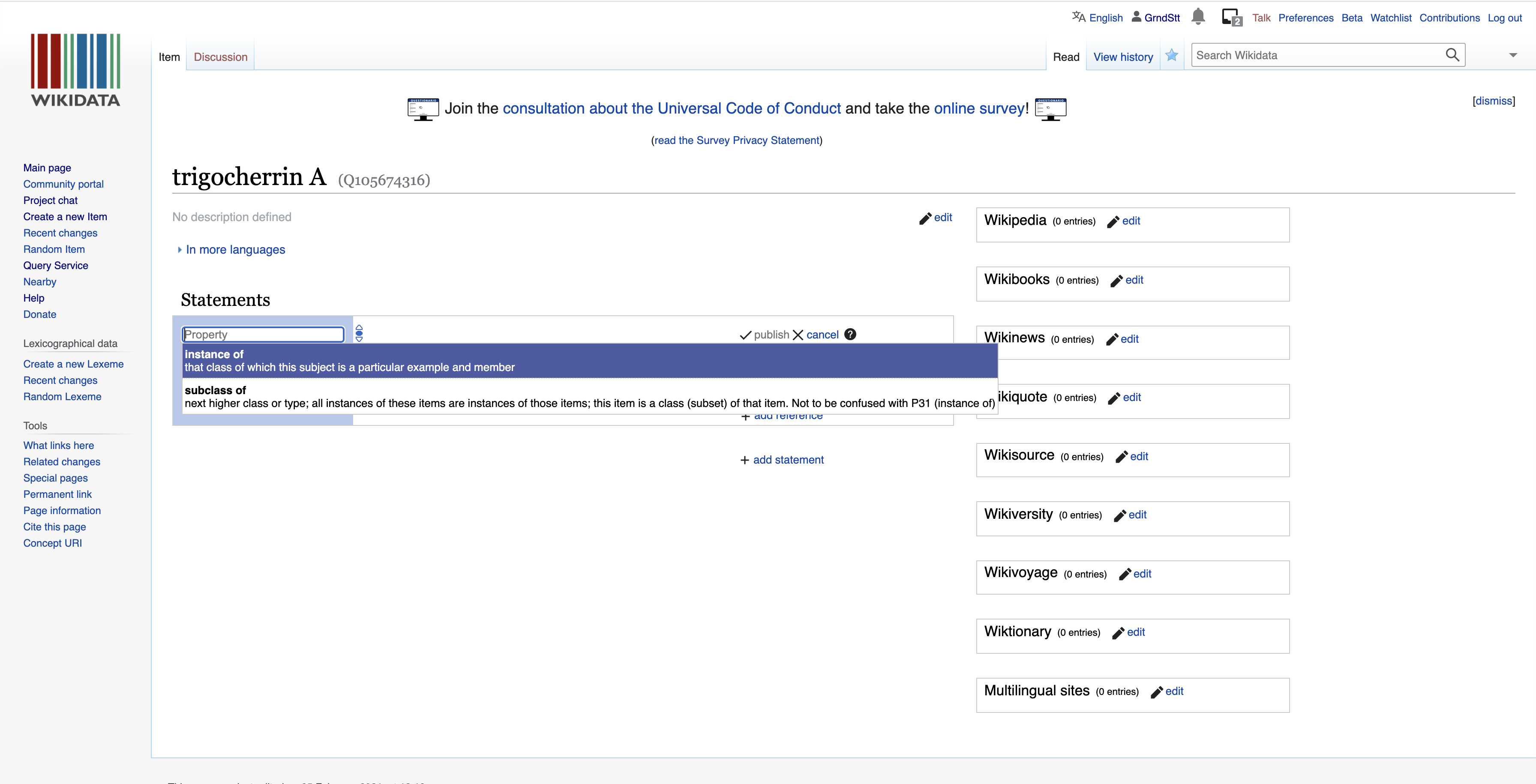Open the notices tray icon with badge
Screen dimensions: 1536x784
[x=1231, y=17]
